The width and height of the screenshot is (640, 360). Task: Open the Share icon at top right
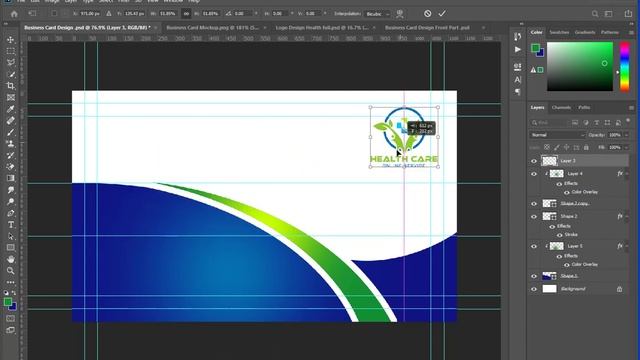[x=628, y=14]
